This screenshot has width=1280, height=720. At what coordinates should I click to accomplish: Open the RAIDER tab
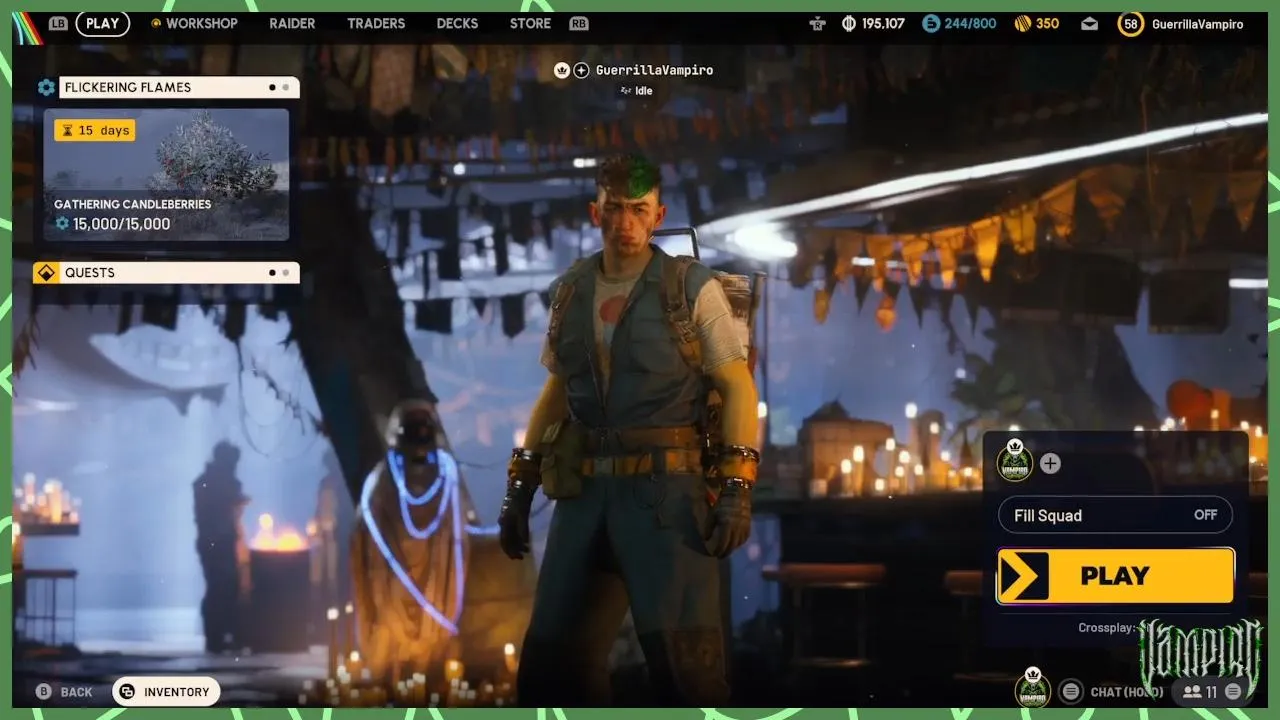[292, 23]
